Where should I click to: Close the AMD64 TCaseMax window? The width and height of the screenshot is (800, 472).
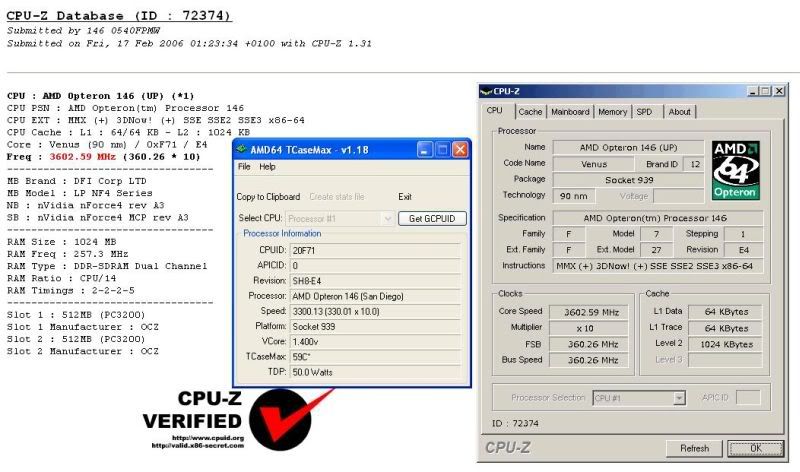coord(460,150)
